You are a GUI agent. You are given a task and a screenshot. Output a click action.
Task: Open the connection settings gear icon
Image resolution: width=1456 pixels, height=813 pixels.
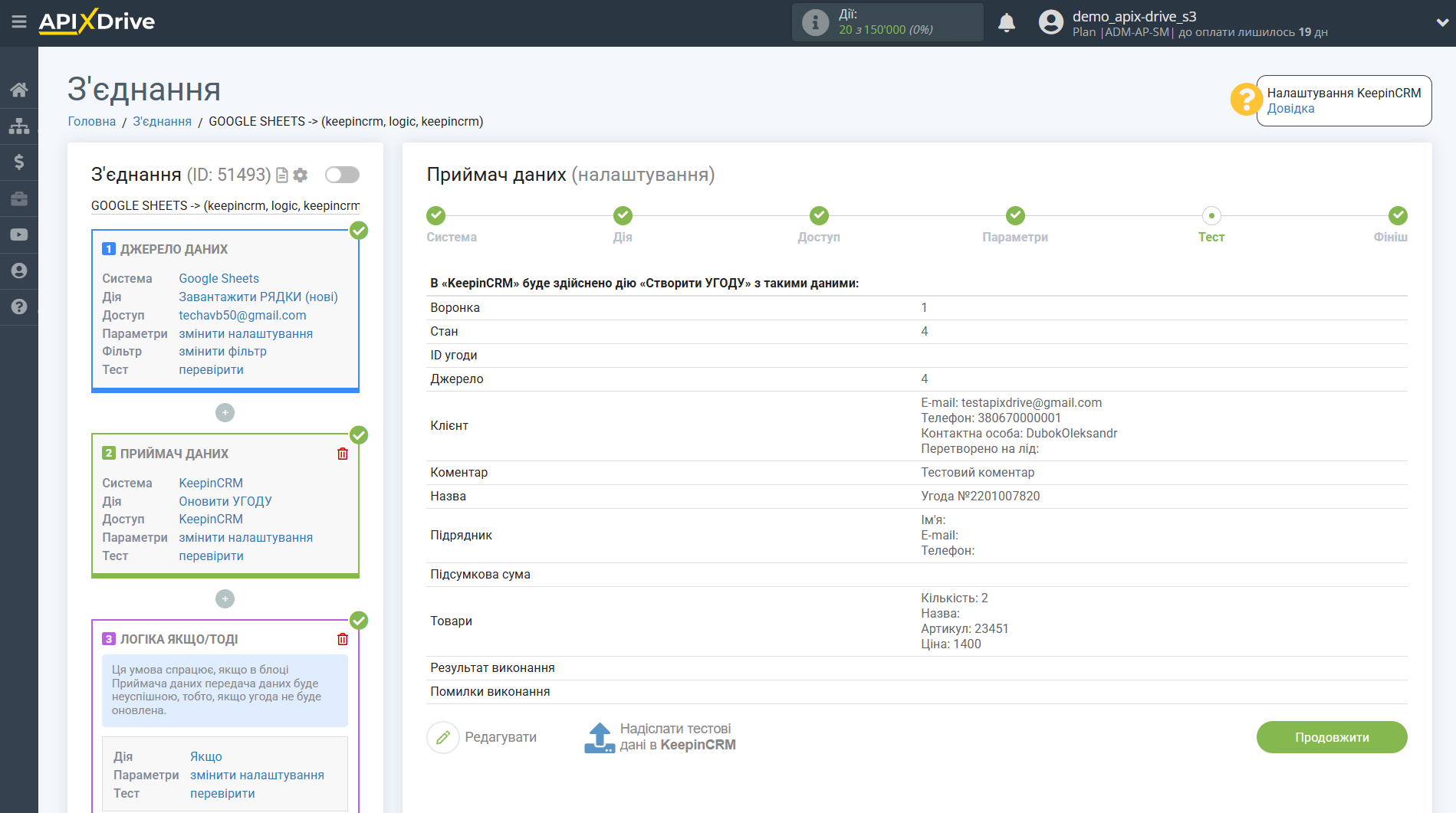click(301, 175)
